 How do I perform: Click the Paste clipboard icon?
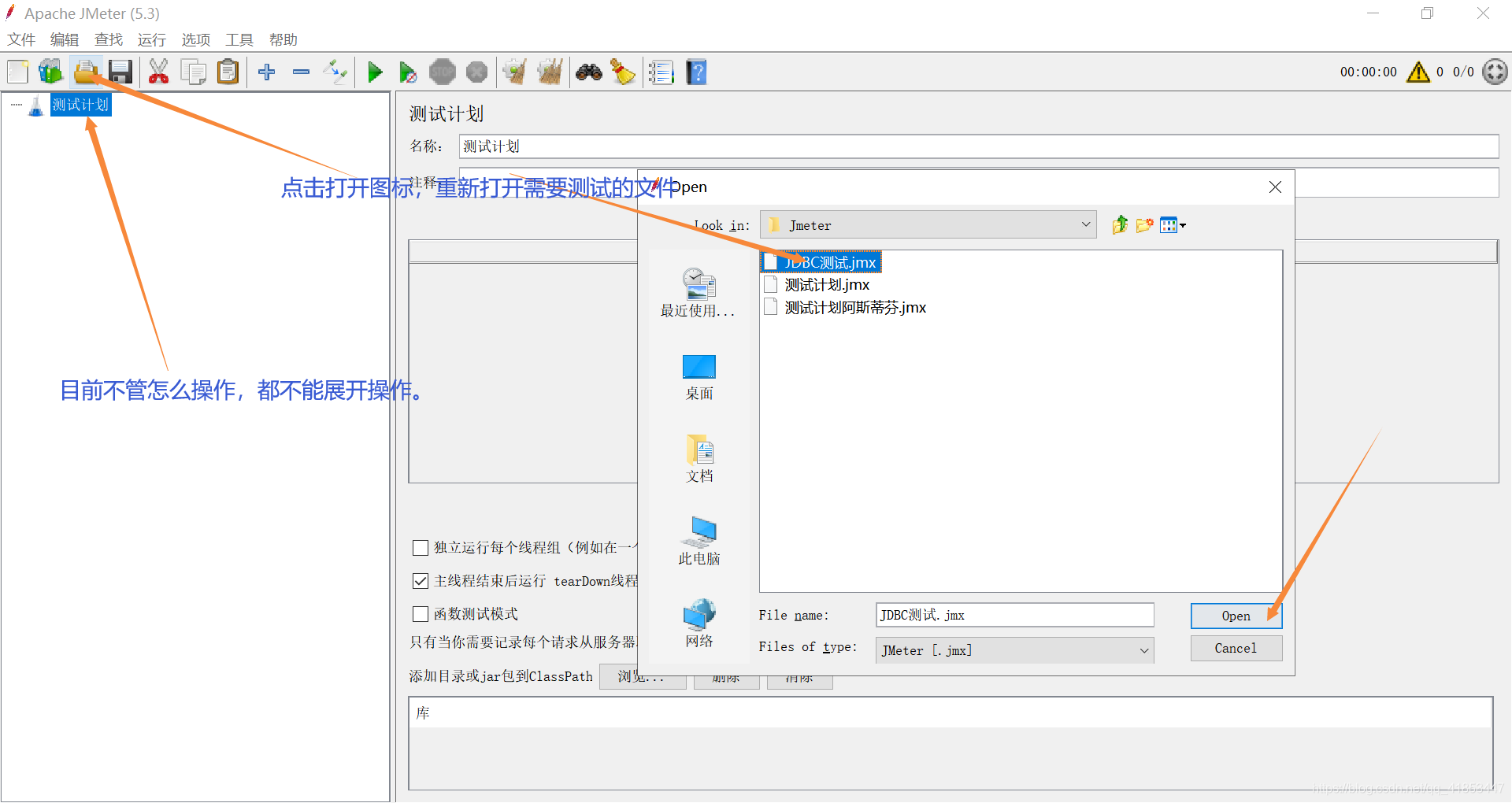click(228, 72)
